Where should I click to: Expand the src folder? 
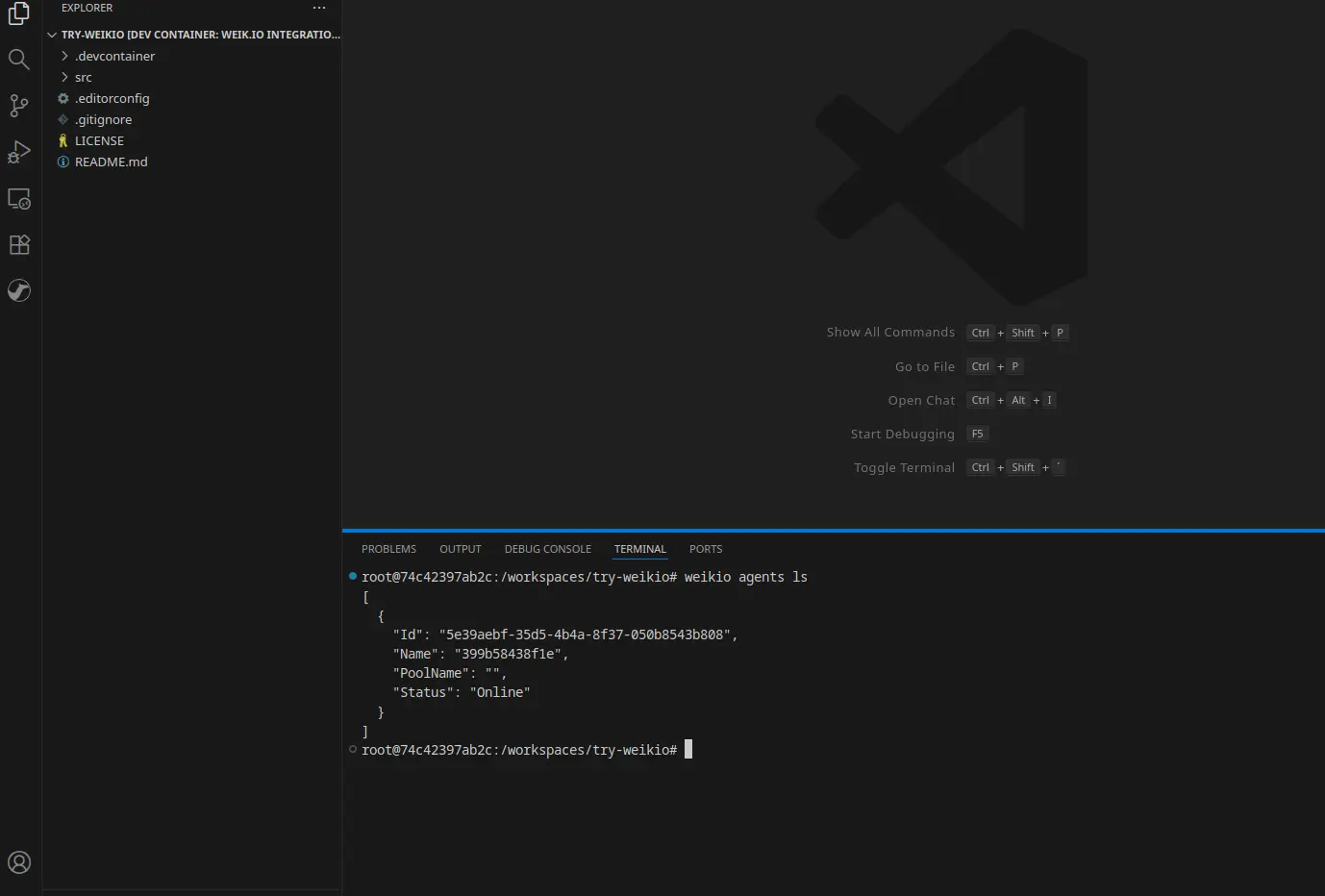[x=83, y=77]
